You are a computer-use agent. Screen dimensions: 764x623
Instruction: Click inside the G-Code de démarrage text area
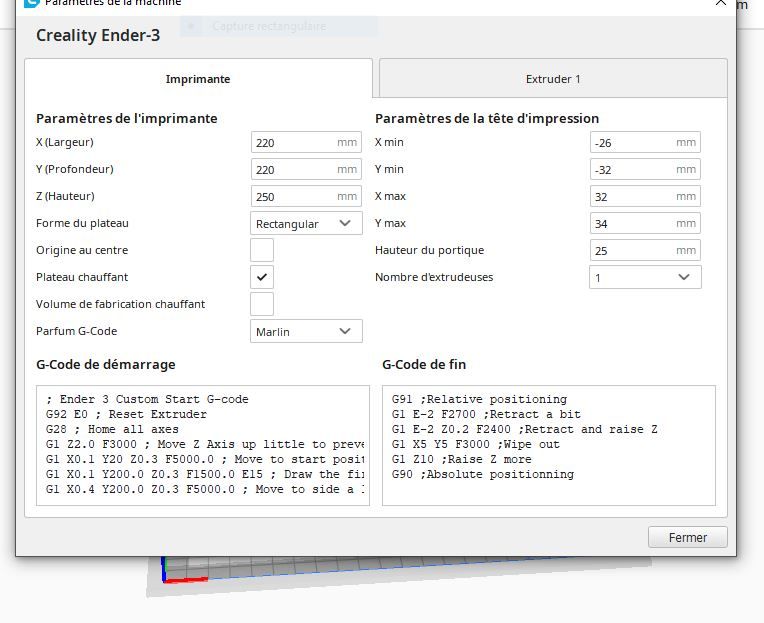(x=203, y=445)
